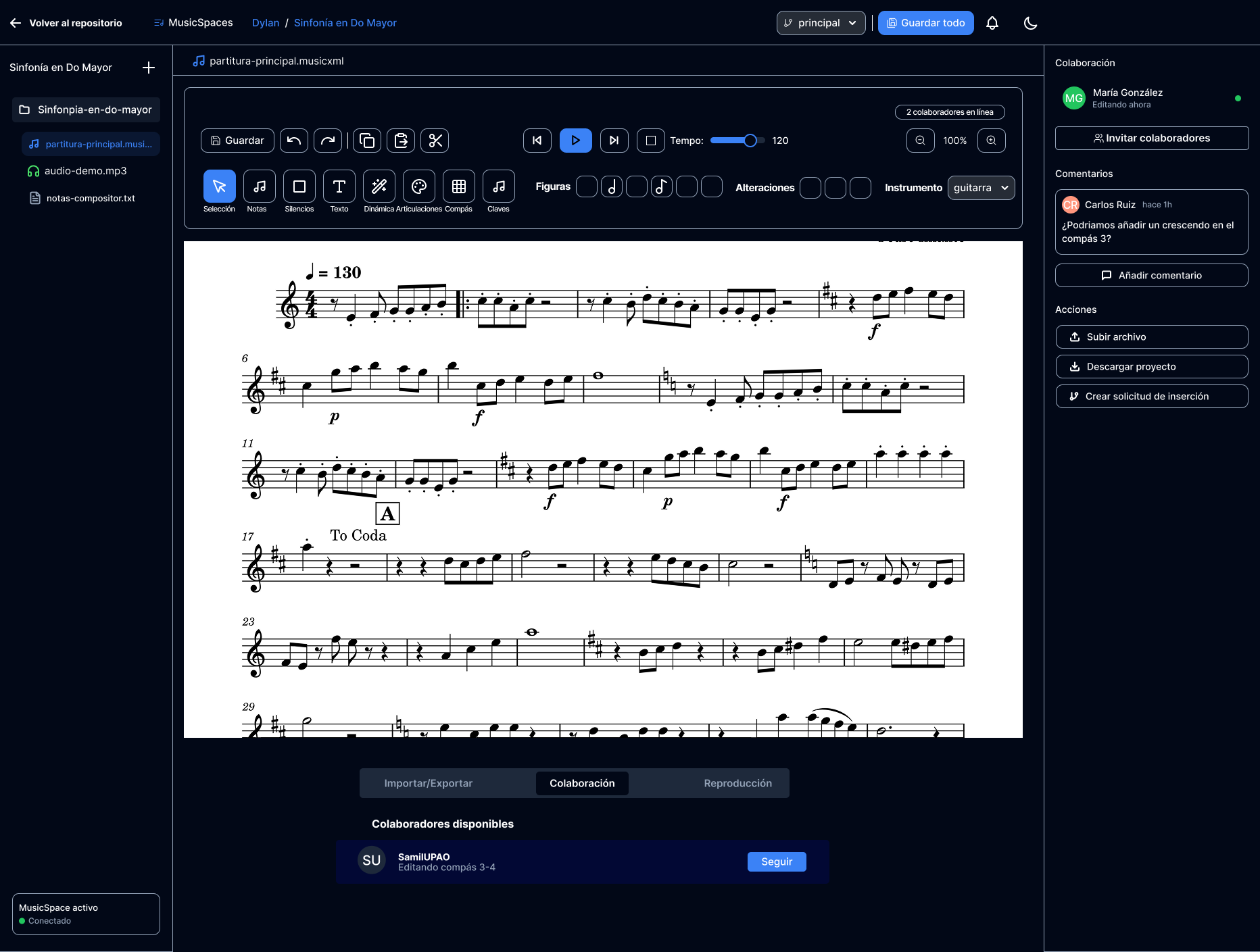Select the Texto tool
The image size is (1260, 952).
339,186
